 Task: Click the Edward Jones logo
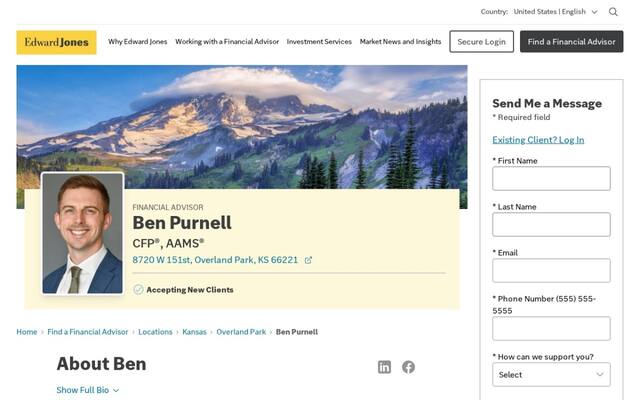pos(56,42)
